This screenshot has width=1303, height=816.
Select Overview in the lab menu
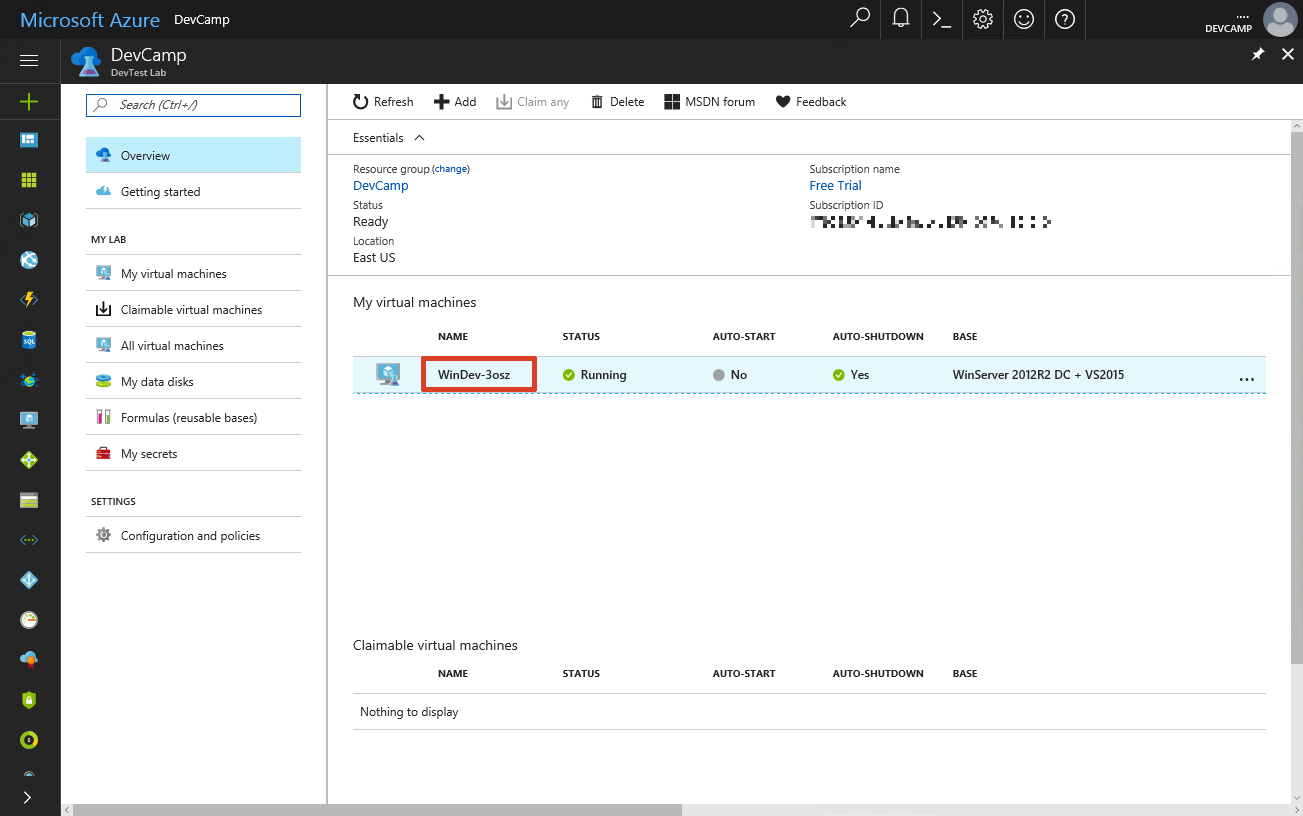[194, 155]
